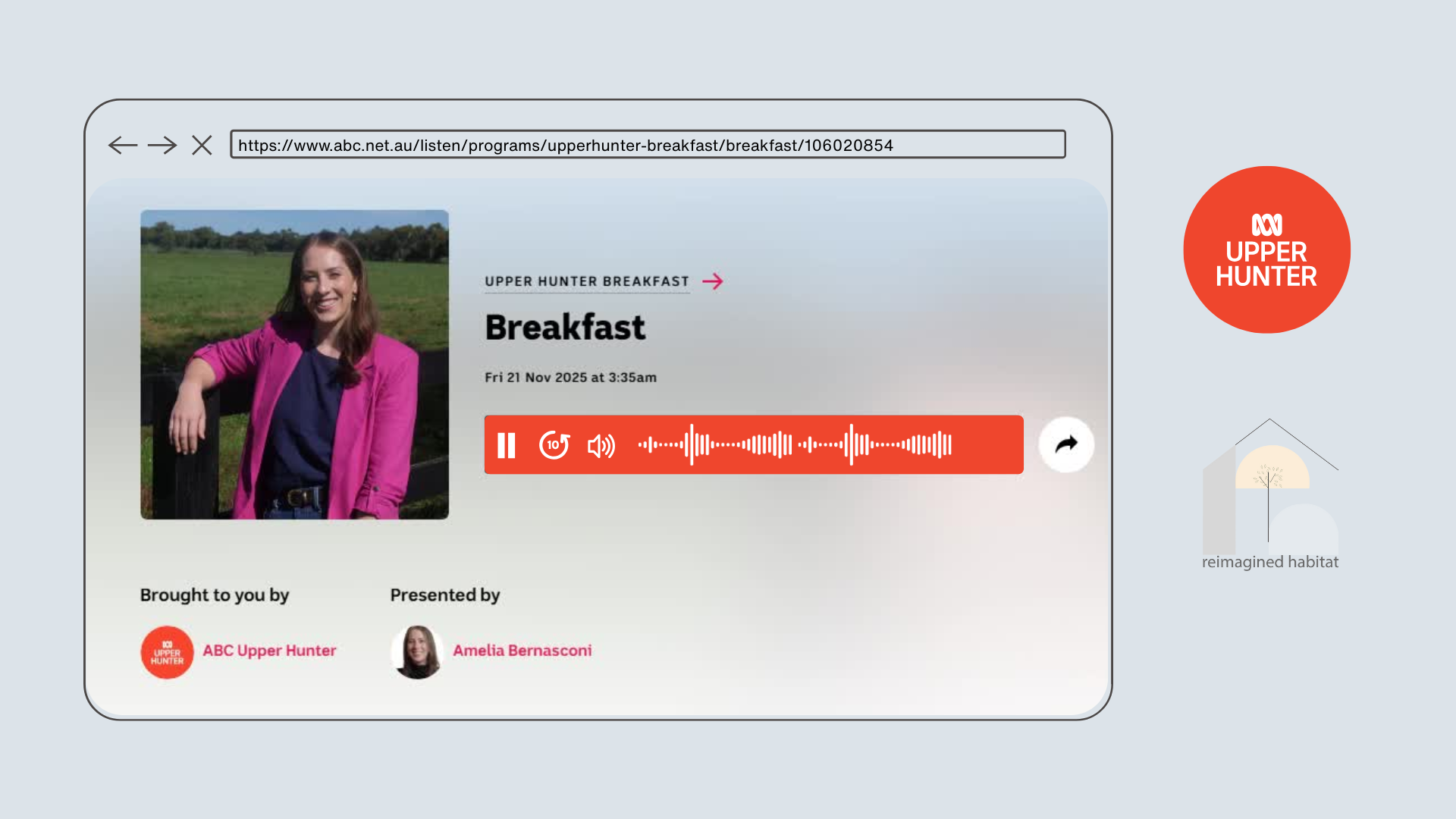Image resolution: width=1456 pixels, height=819 pixels.
Task: Open presenter Amelia Bernasconi's page
Action: coord(522,651)
